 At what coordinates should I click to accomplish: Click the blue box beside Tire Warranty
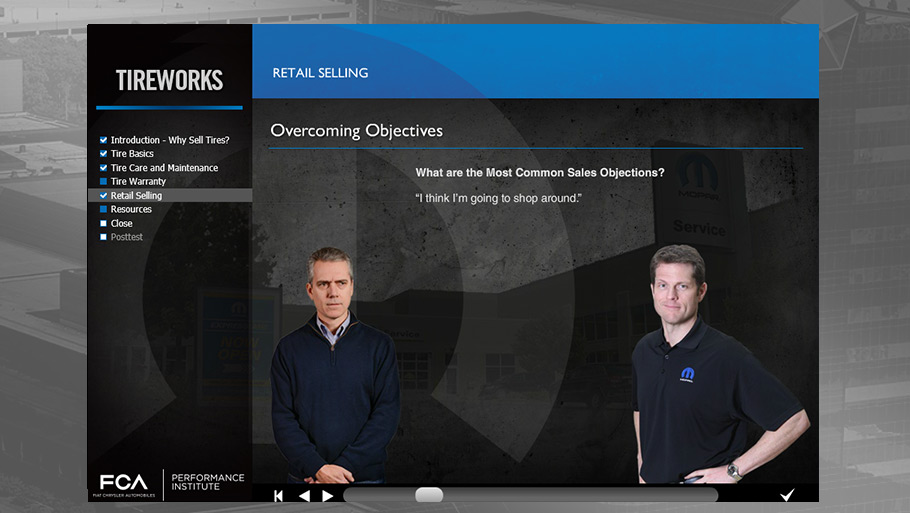(103, 182)
